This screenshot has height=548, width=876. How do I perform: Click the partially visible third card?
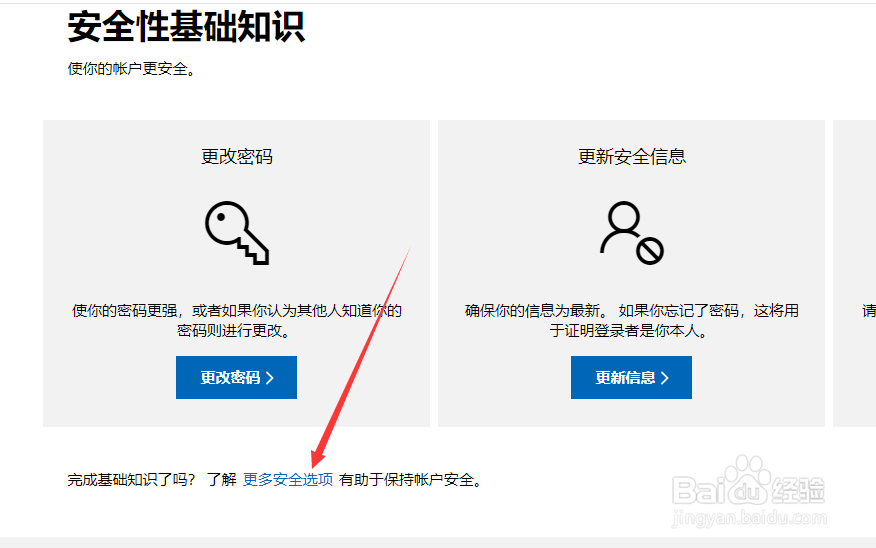coord(855,273)
